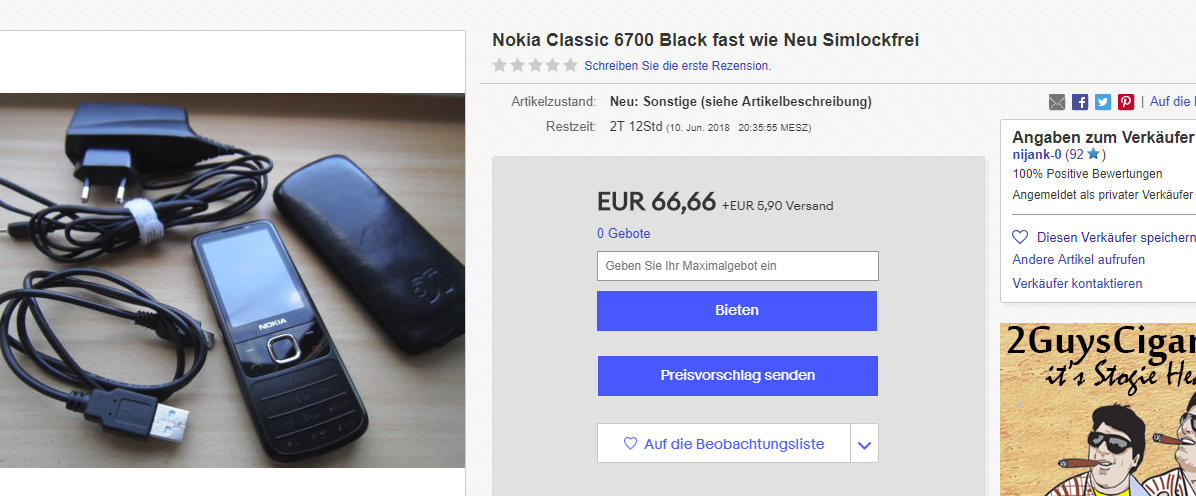Click Verkäufer kontaktieren link
1196x496 pixels.
pos(1077,284)
